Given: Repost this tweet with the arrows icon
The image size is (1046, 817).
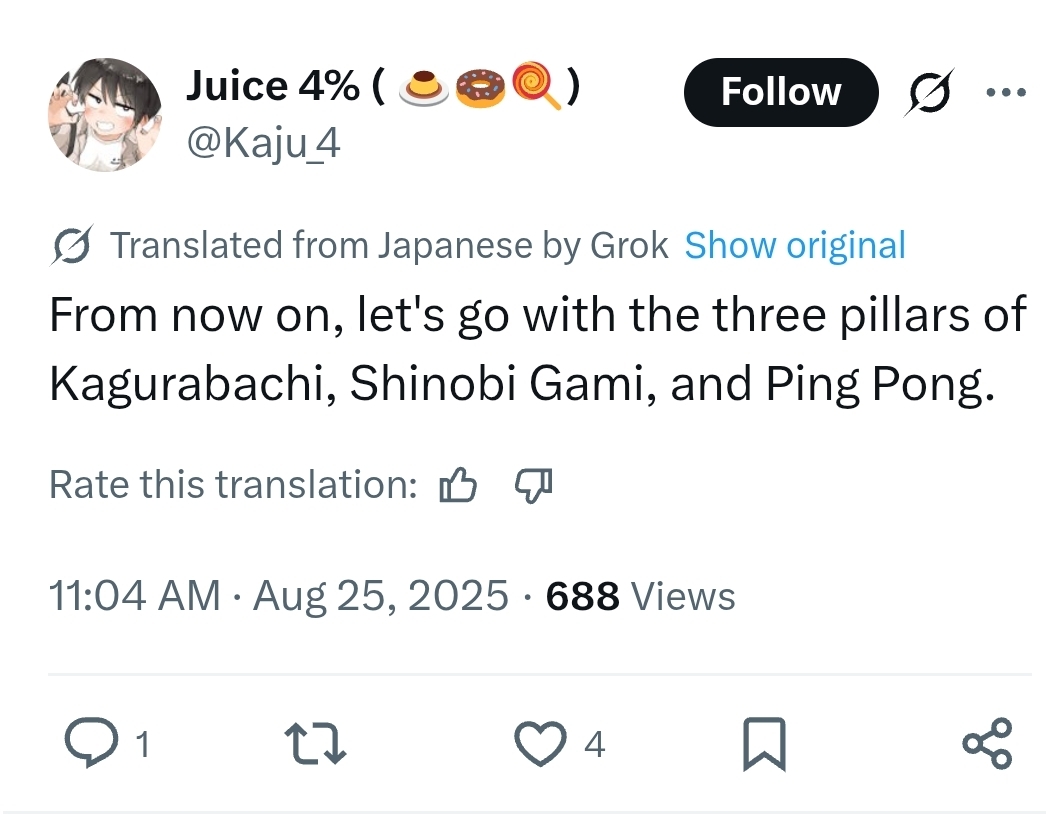Looking at the screenshot, I should pos(317,744).
